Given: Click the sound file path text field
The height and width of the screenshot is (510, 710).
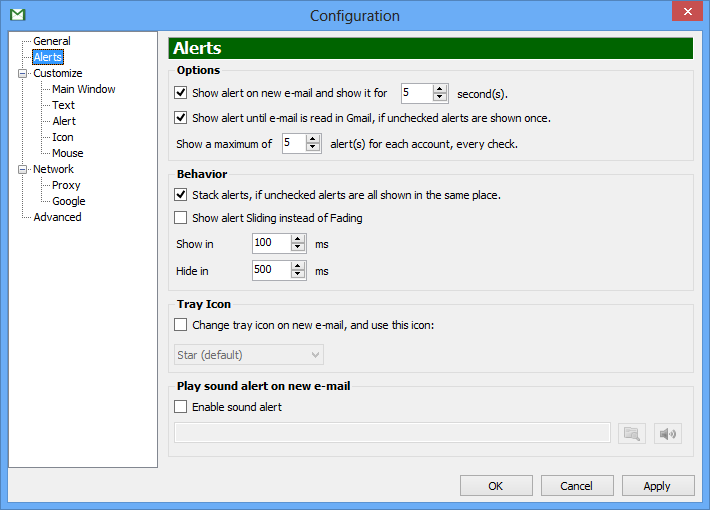Looking at the screenshot, I should coord(392,433).
